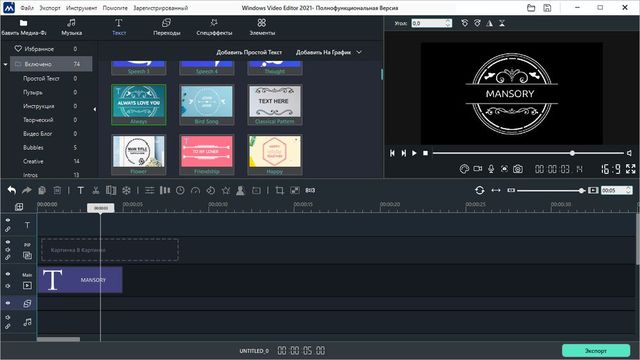
Task: Open the Экспорт menu in the menu bar
Action: point(50,8)
